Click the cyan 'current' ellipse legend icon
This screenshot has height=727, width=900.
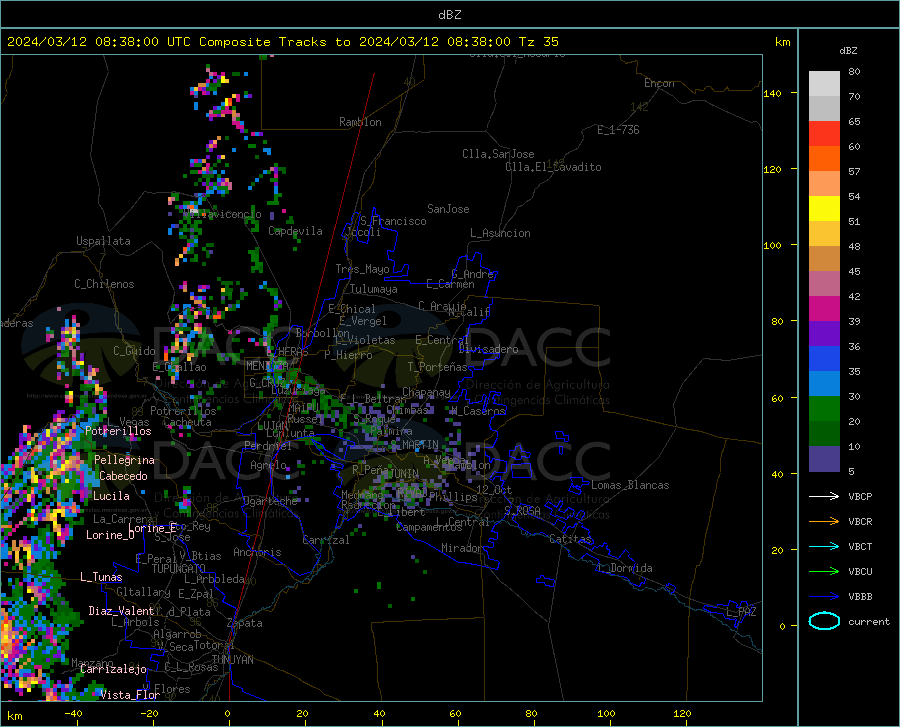(824, 621)
